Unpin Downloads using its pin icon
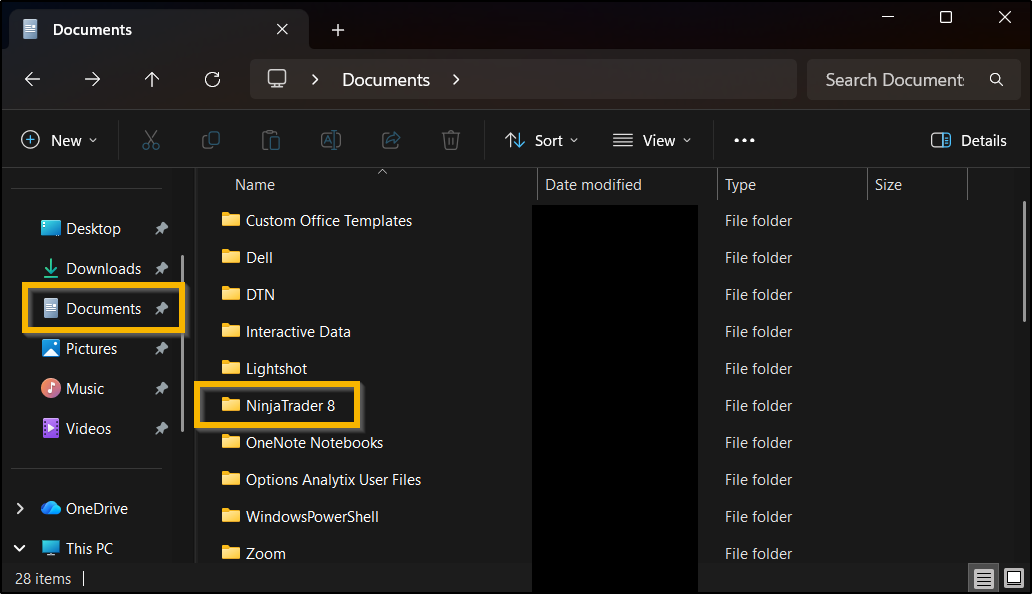Viewport: 1032px width, 594px height. [x=161, y=268]
